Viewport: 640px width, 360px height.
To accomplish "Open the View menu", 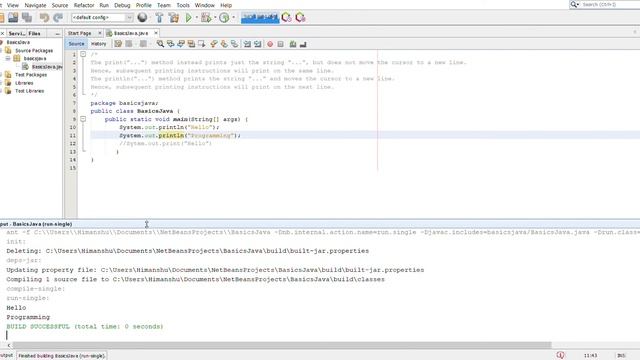I will click(x=13, y=5).
